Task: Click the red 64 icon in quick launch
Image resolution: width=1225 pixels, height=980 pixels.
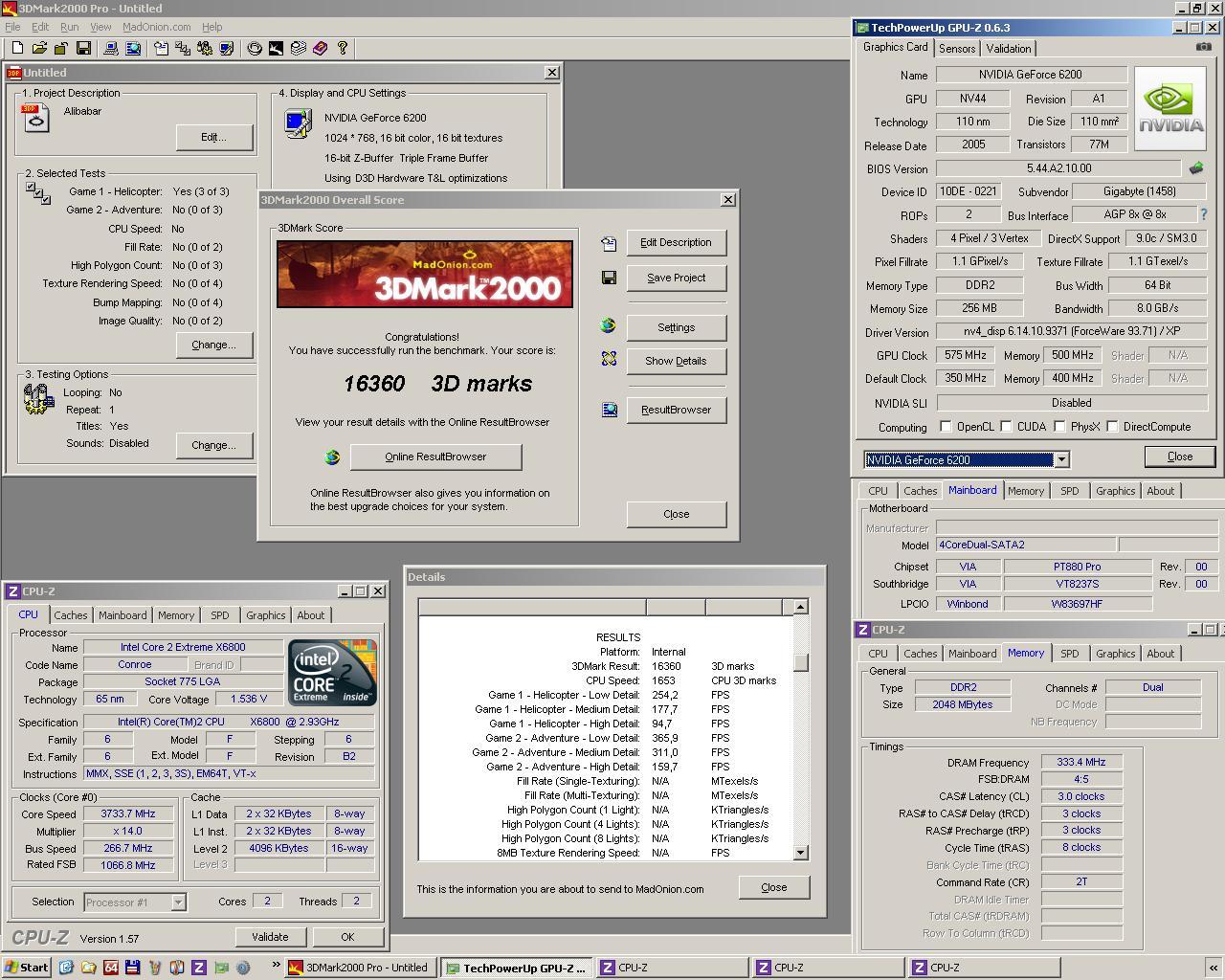Action: pyautogui.click(x=111, y=968)
